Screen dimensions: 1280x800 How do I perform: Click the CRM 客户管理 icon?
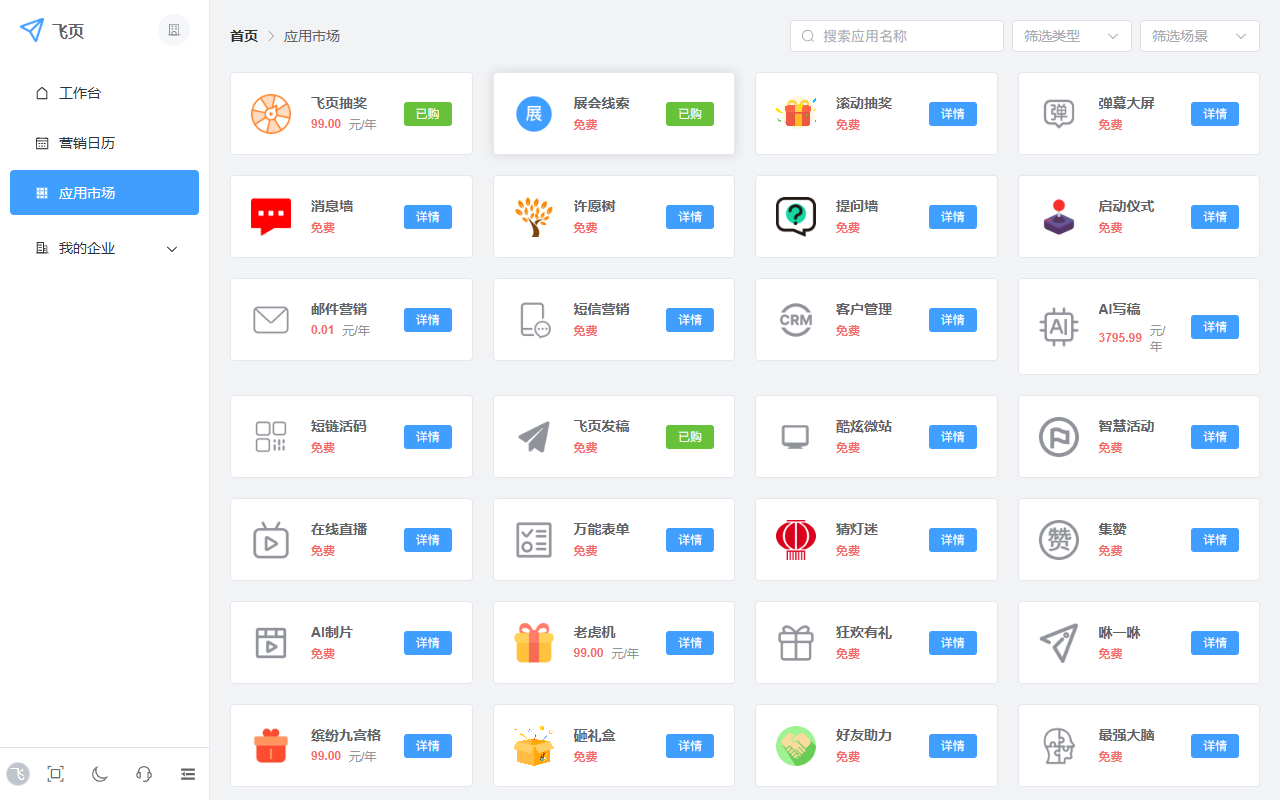[795, 319]
